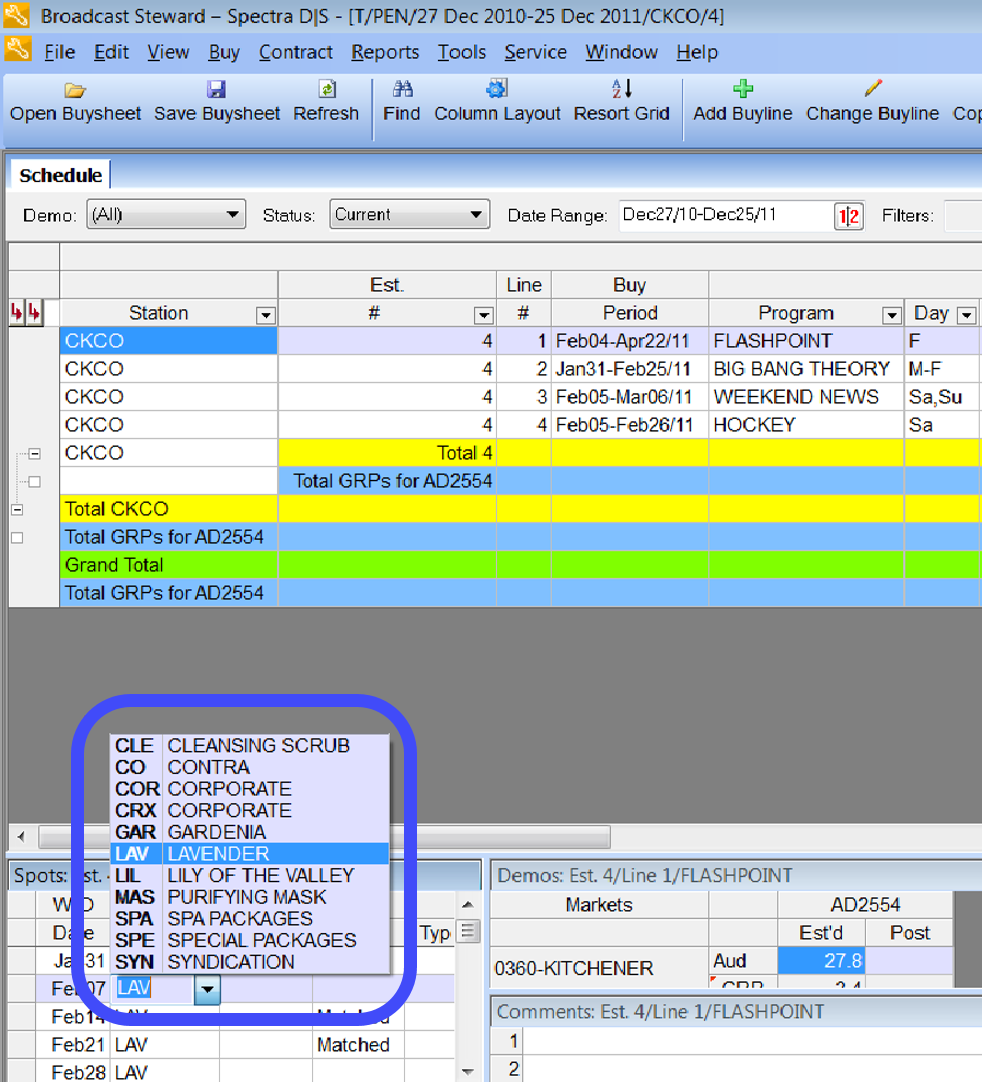The height and width of the screenshot is (1082, 982).
Task: Collapse the Total CKCO group
Action: [x=17, y=509]
